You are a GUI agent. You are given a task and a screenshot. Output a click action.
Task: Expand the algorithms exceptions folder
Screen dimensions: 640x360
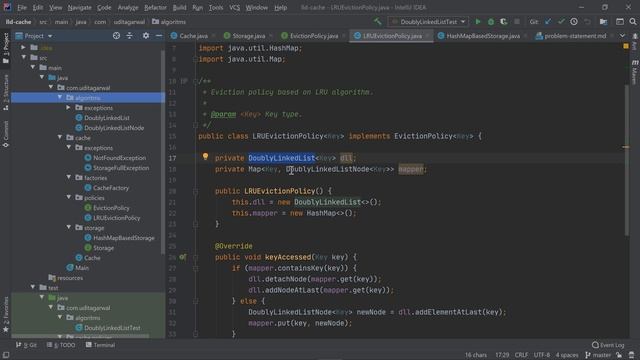tap(69, 107)
